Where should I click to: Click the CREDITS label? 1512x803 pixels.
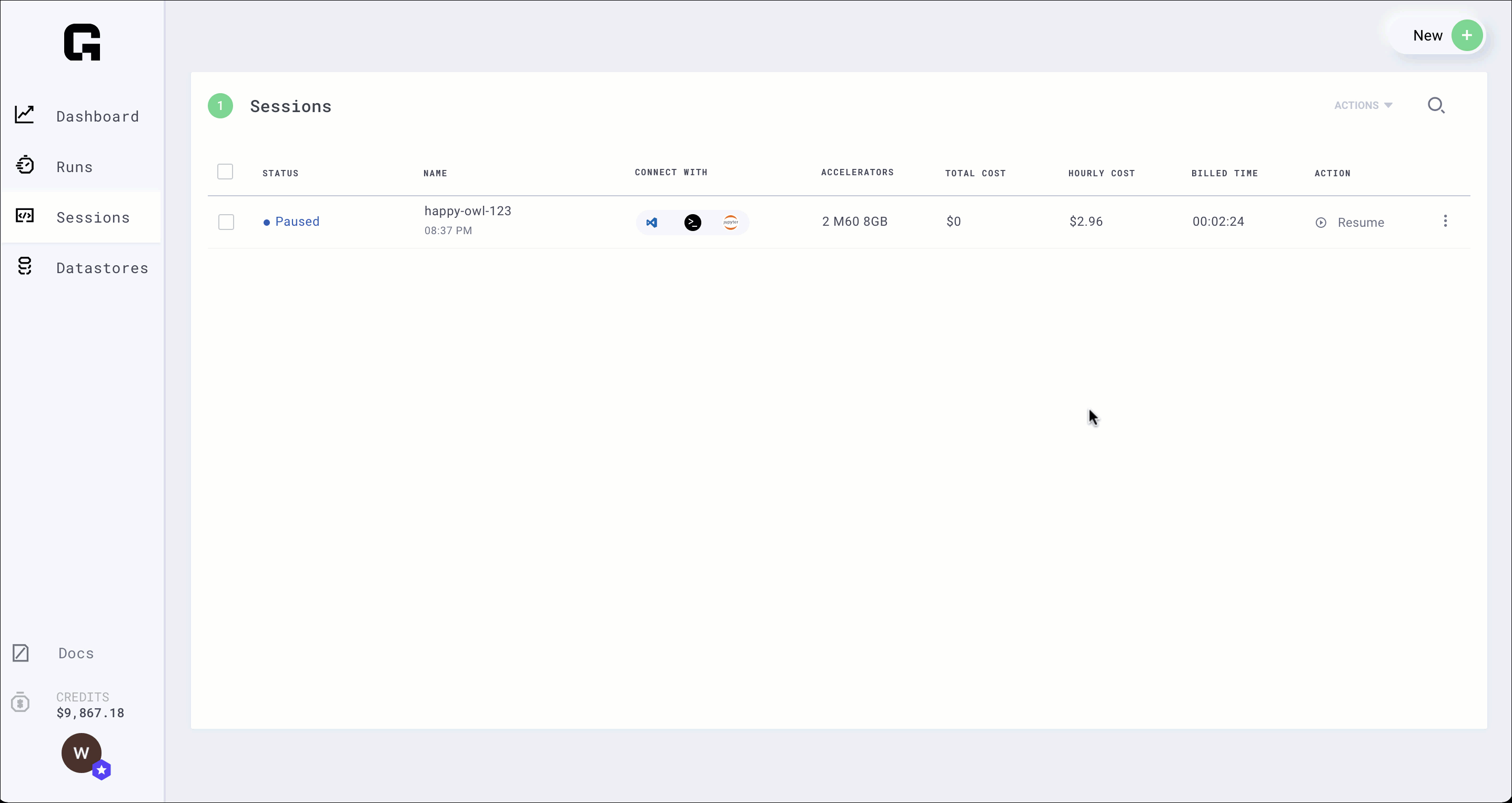click(x=83, y=697)
